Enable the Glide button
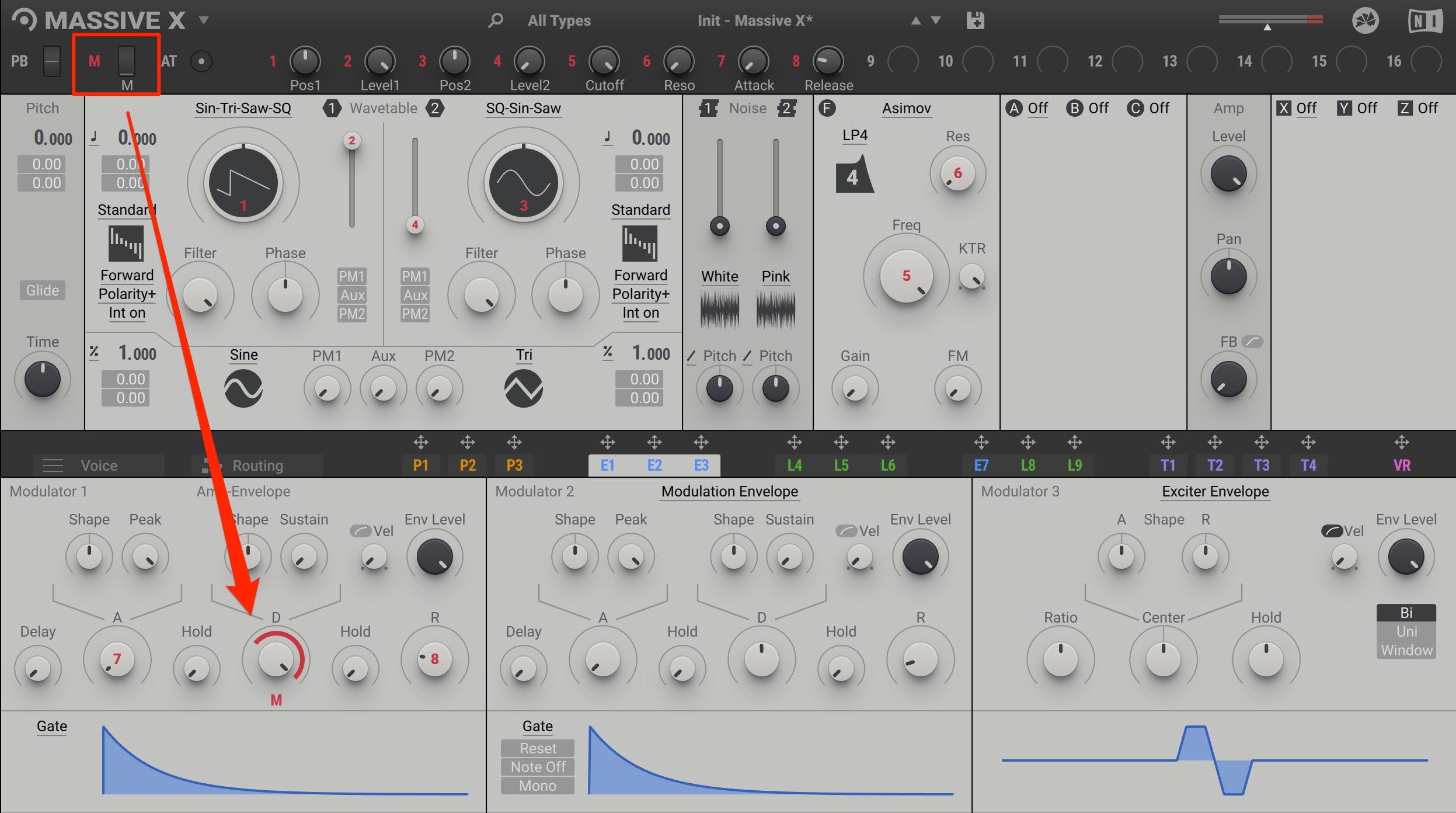The height and width of the screenshot is (813, 1456). tap(43, 290)
